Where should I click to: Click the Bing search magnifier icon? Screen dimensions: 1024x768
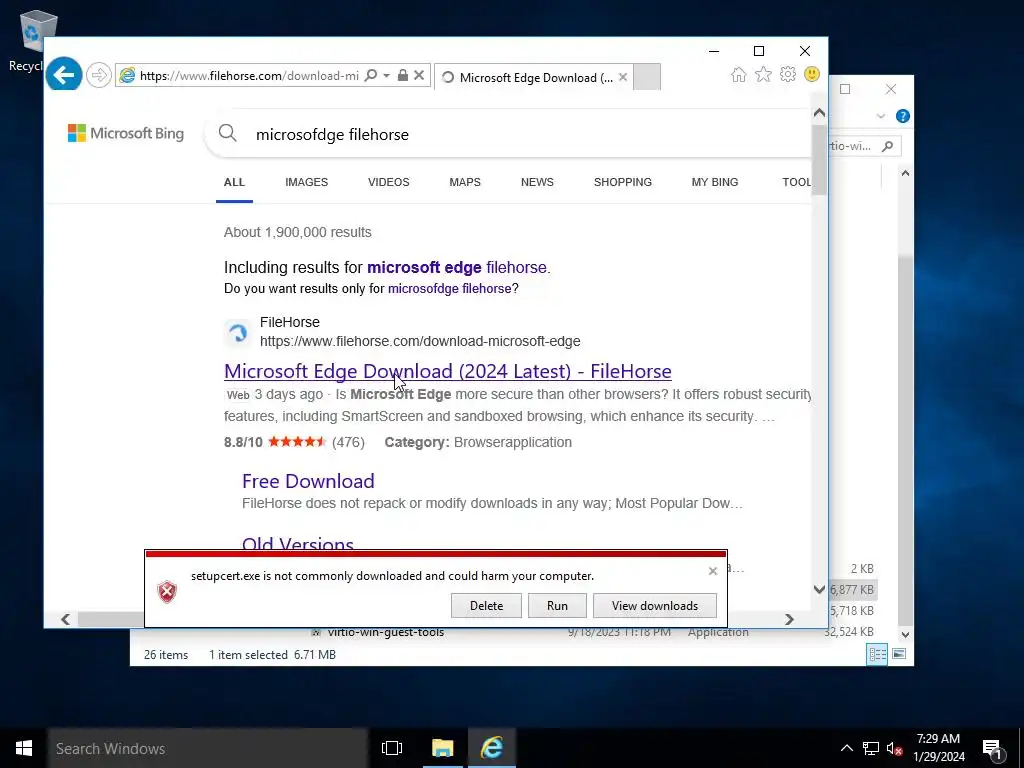point(227,133)
